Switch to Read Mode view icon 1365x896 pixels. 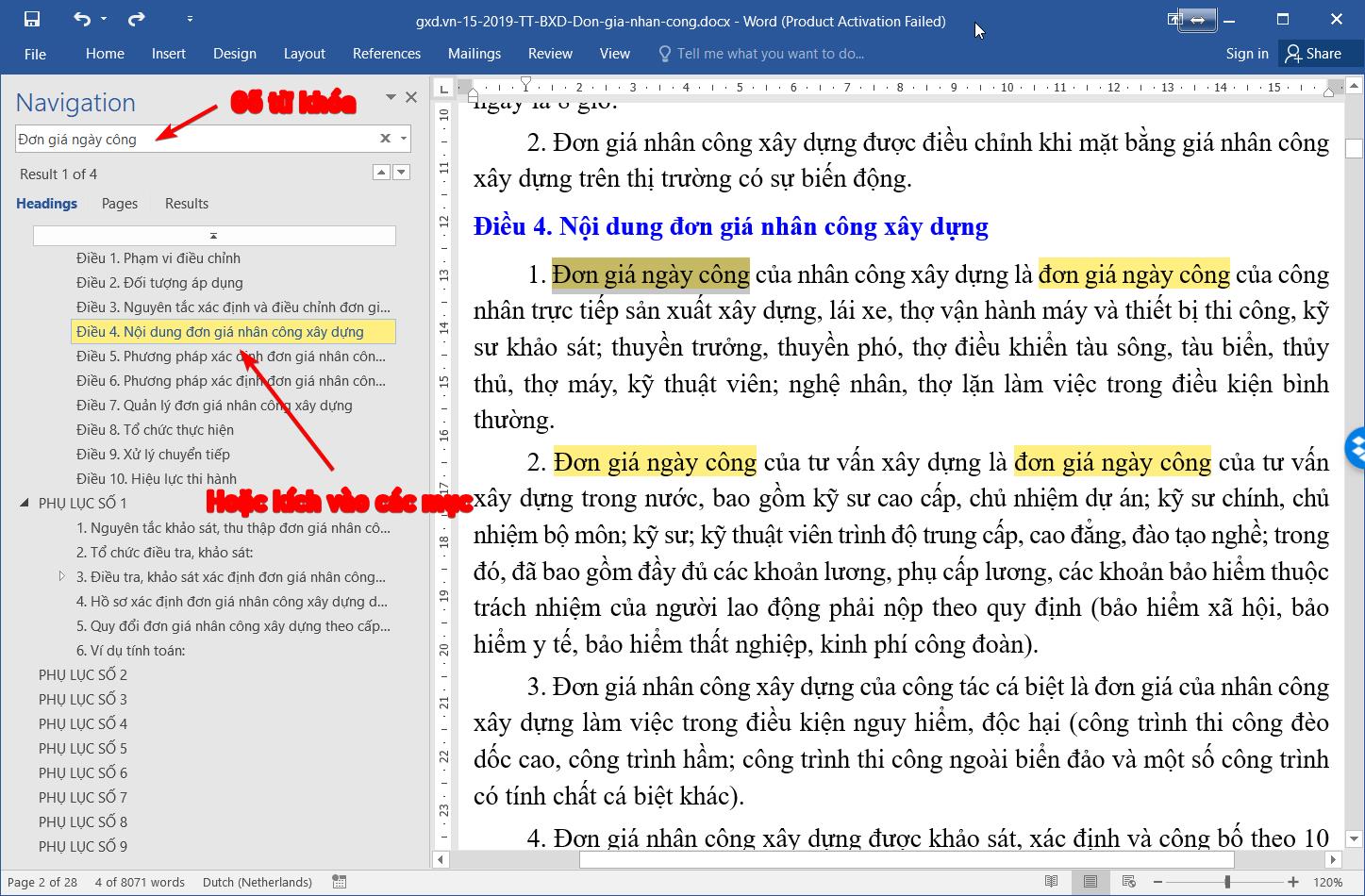(1052, 882)
